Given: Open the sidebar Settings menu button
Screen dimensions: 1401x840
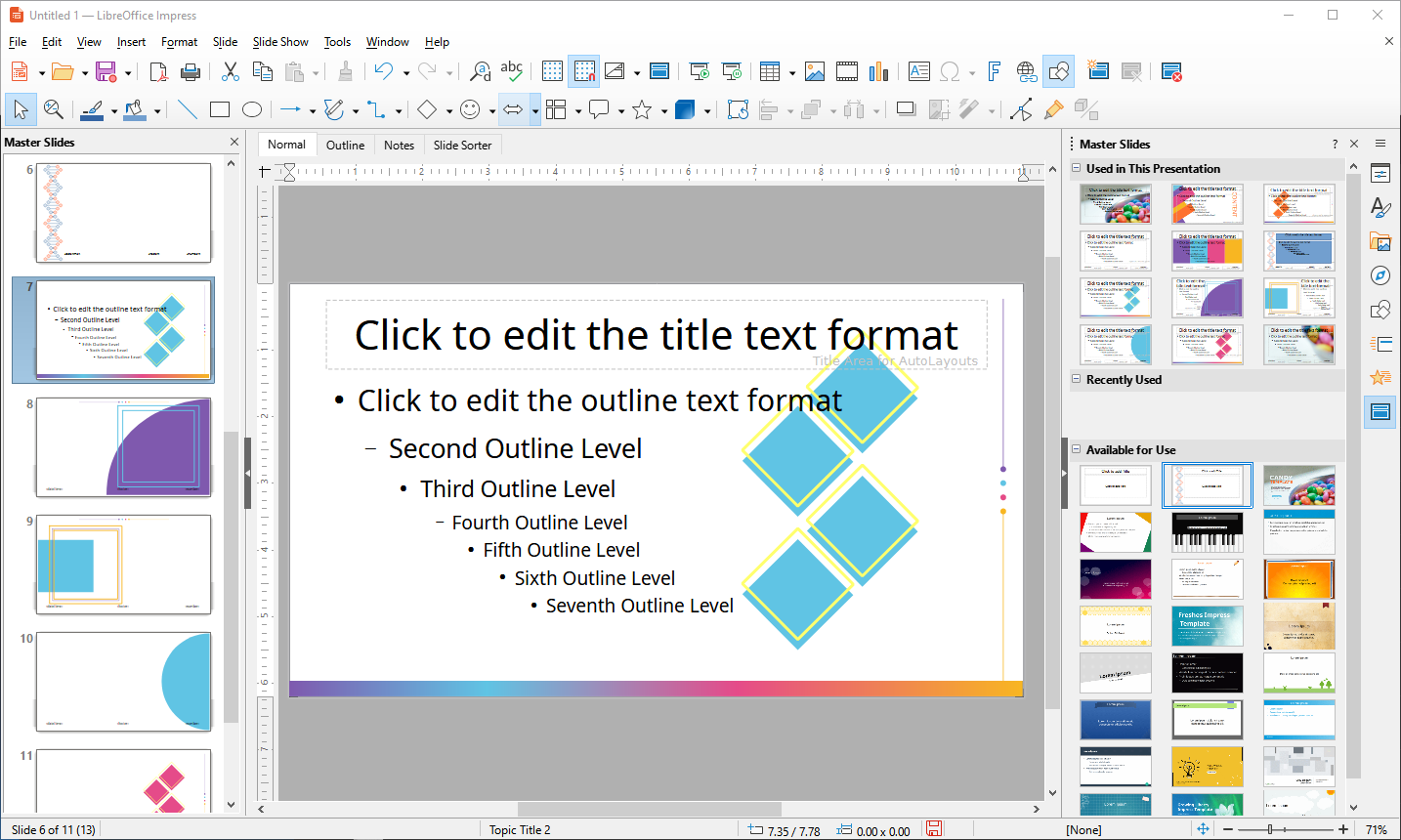Looking at the screenshot, I should point(1380,143).
